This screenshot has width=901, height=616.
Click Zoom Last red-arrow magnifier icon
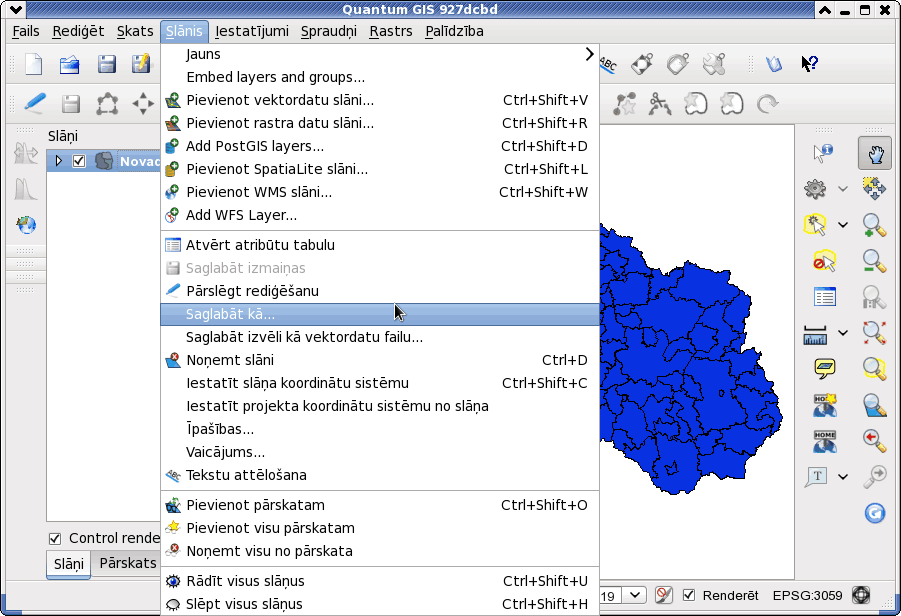(x=875, y=440)
